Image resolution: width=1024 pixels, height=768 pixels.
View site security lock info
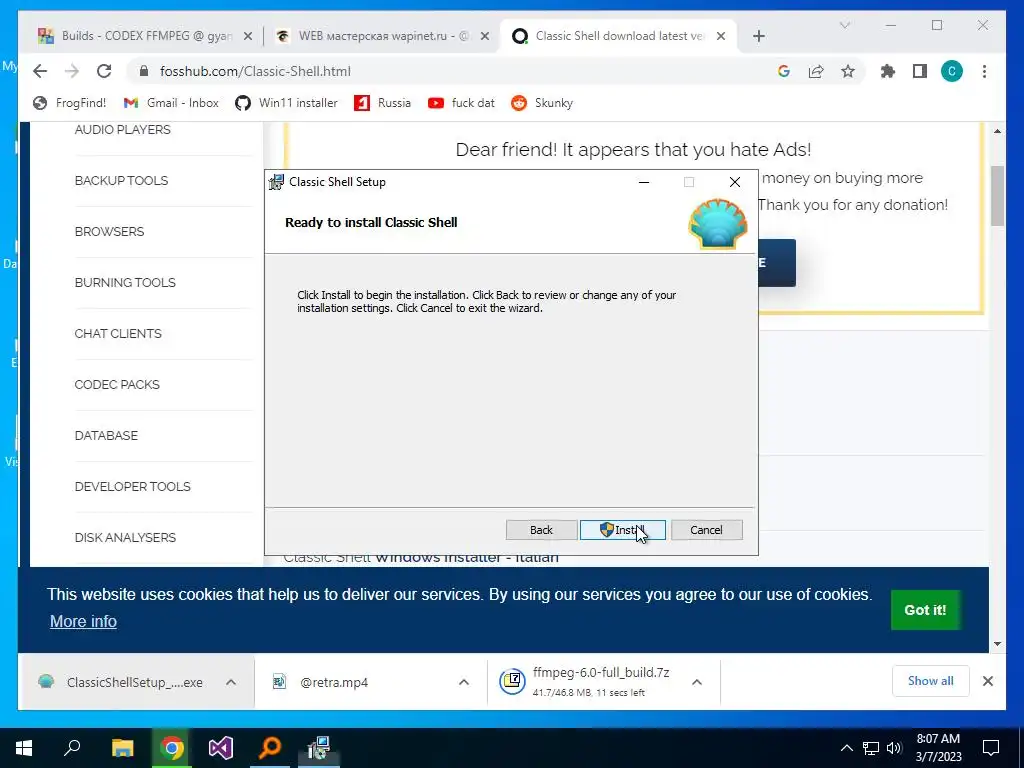pyautogui.click(x=144, y=71)
